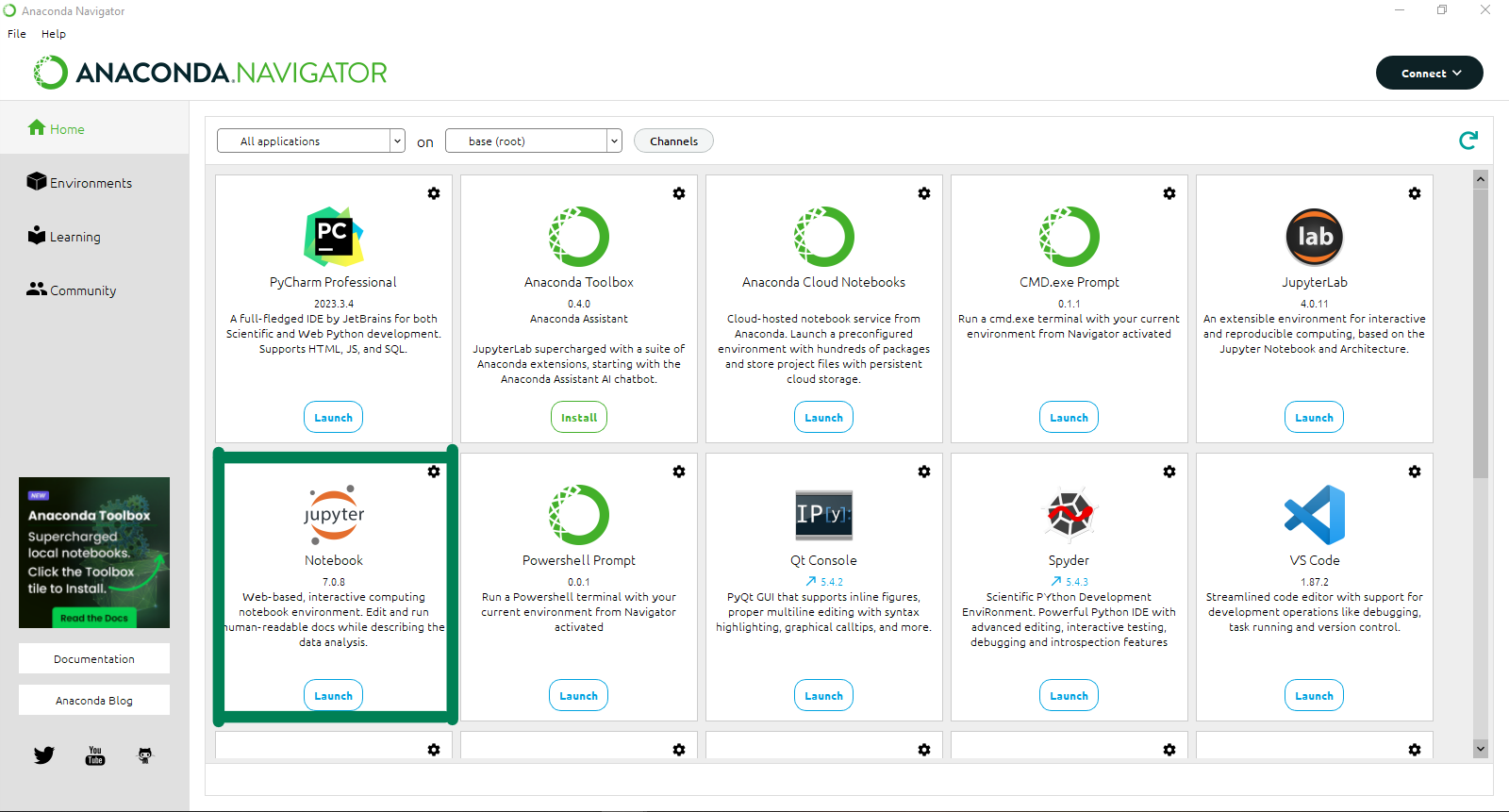The image size is (1509, 812).
Task: Install Anaconda Toolbox
Action: pos(579,417)
